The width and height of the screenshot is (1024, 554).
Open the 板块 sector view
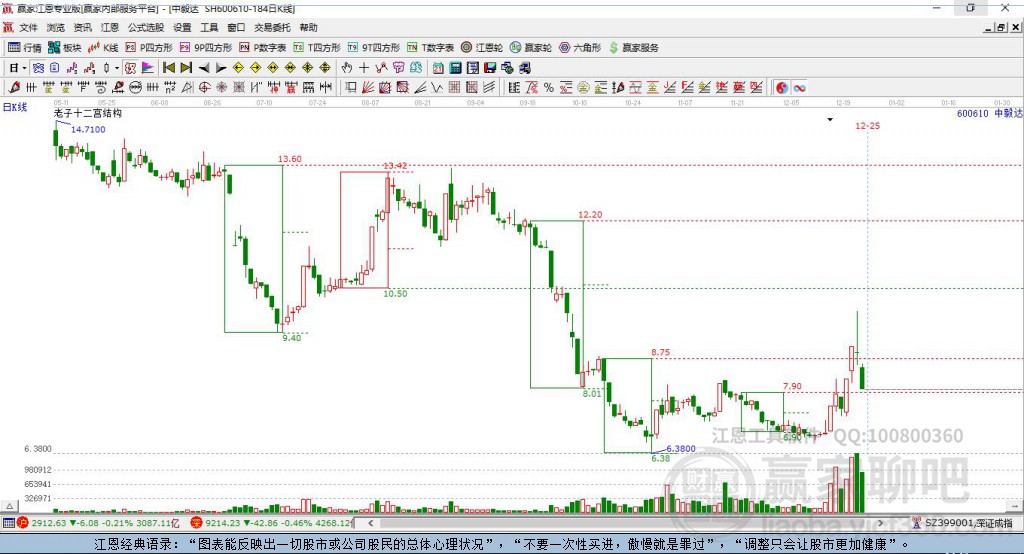64,48
